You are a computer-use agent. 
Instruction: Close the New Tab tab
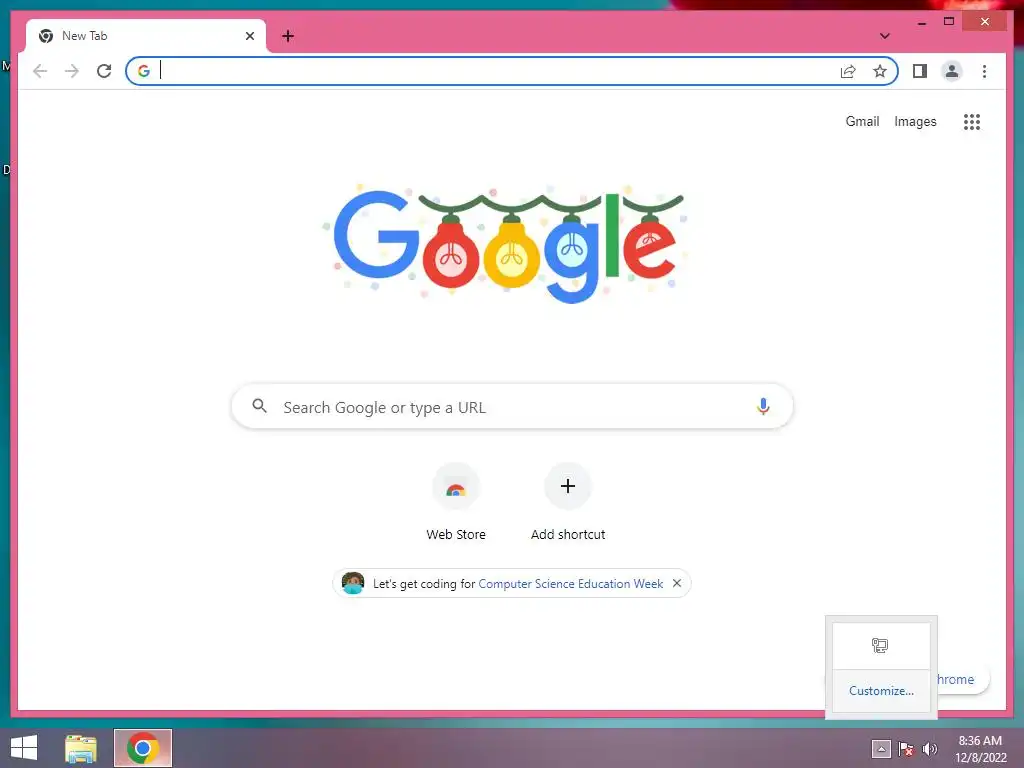point(249,36)
